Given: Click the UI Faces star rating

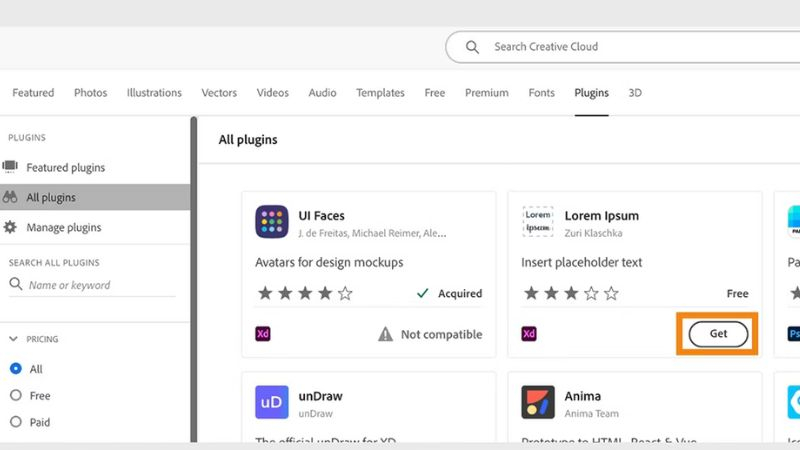Looking at the screenshot, I should tap(305, 293).
